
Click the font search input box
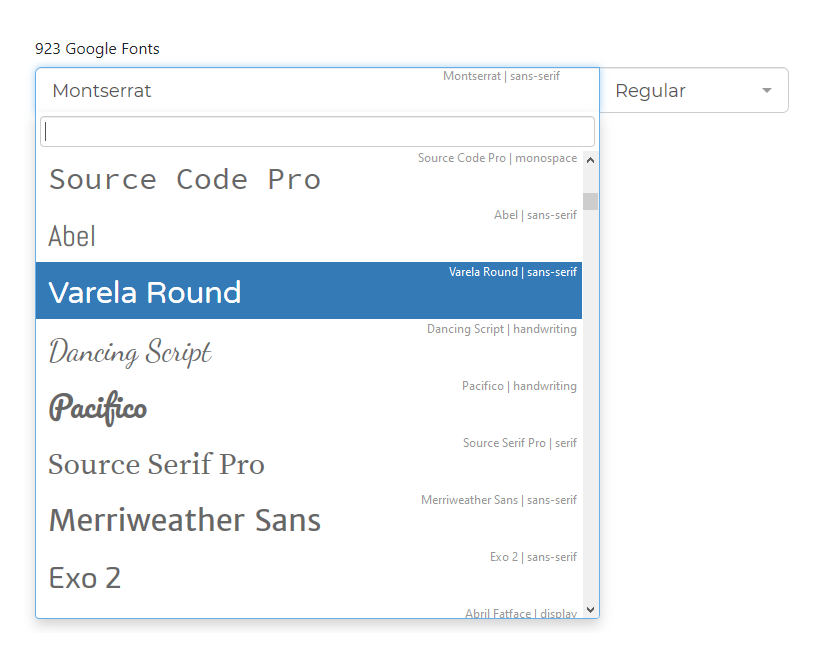(x=316, y=131)
